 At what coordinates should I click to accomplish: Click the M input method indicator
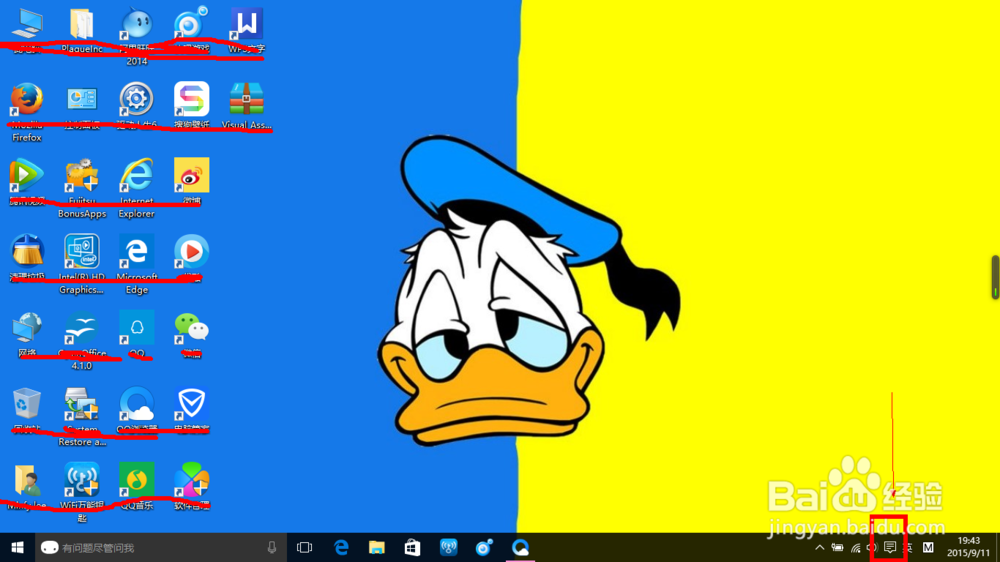(928, 547)
